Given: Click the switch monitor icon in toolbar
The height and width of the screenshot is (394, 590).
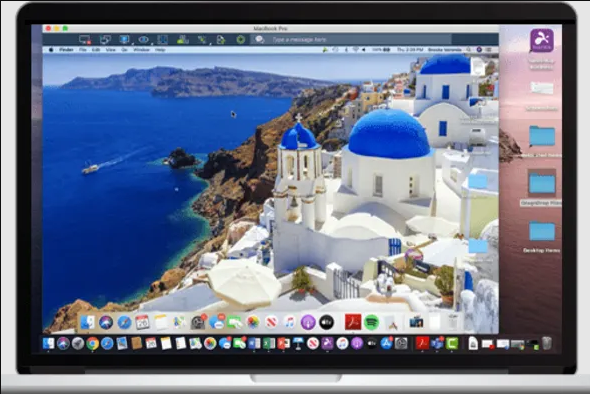Looking at the screenshot, I should (105, 39).
